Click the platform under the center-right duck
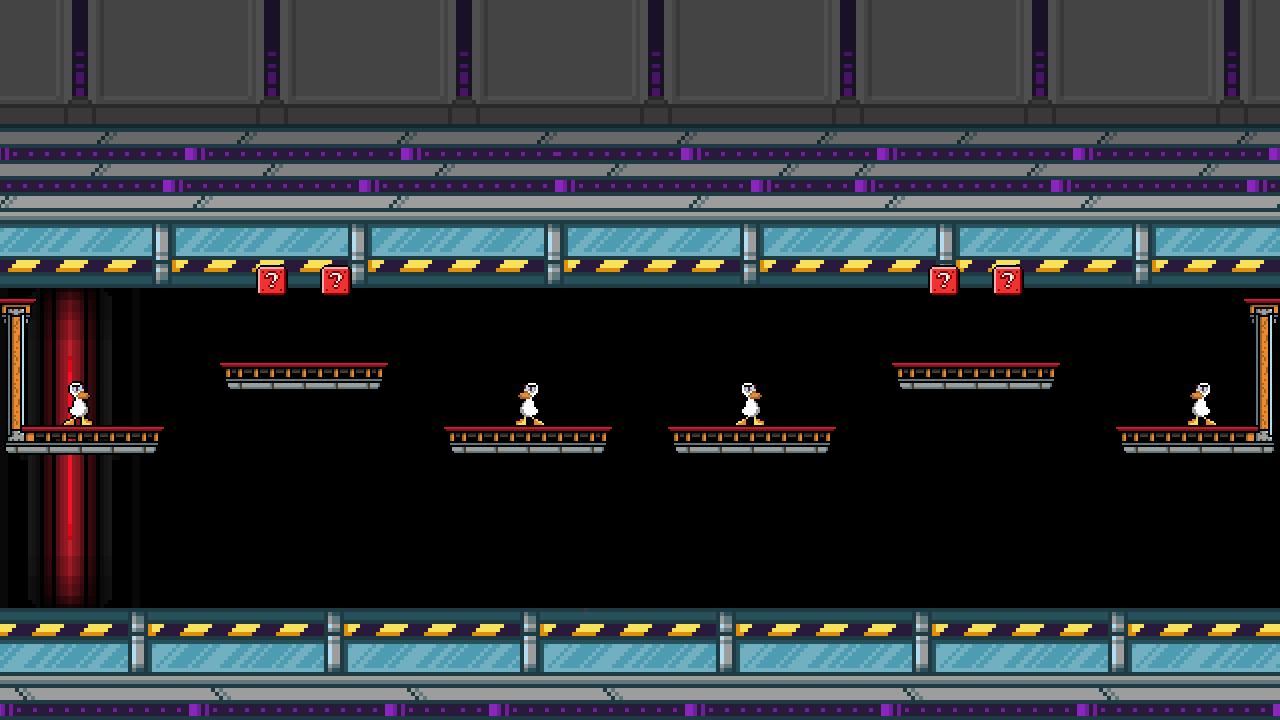This screenshot has height=720, width=1280. click(x=752, y=440)
